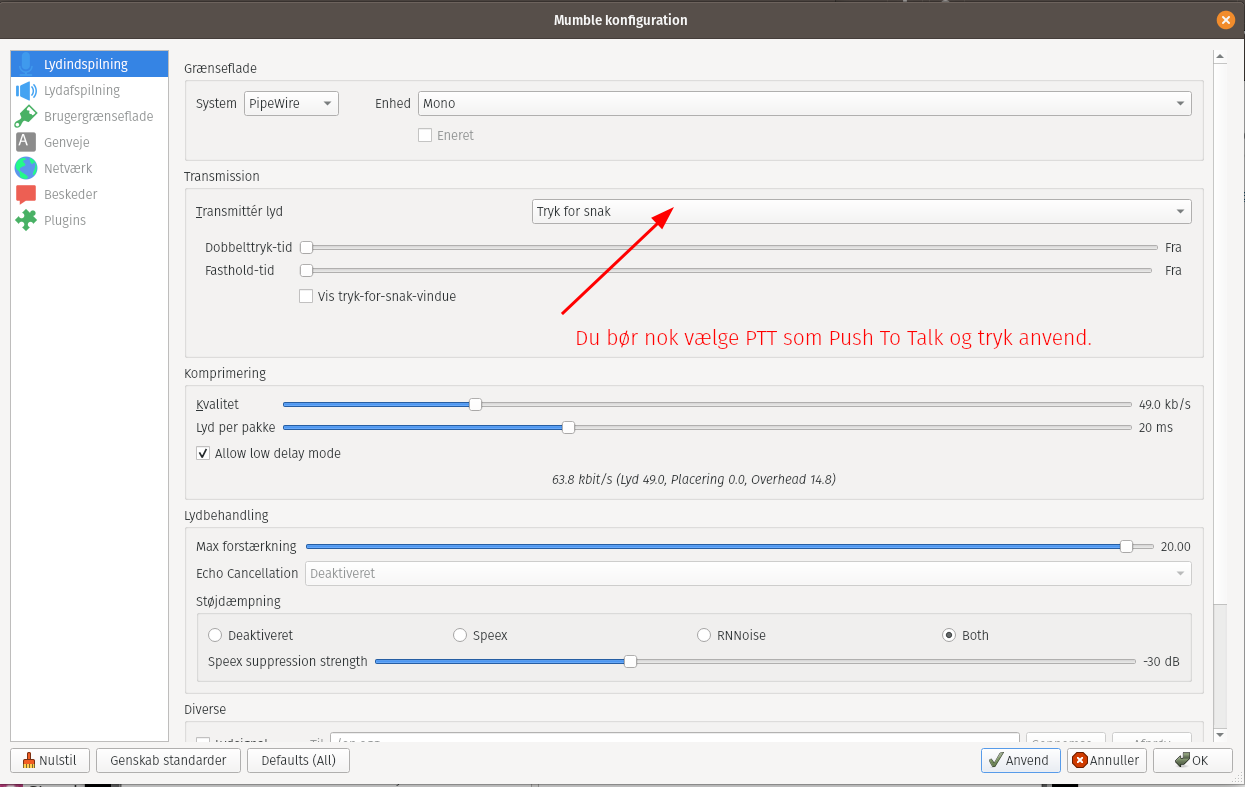The height and width of the screenshot is (787, 1245).
Task: Click the Defaults (All) button
Action: point(298,760)
